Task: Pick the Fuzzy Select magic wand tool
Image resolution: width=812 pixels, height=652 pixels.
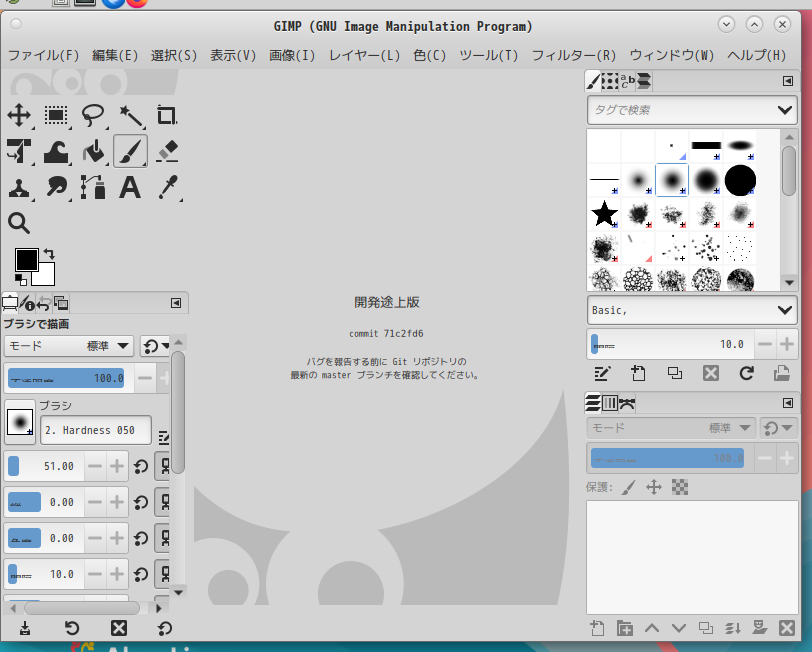Action: (130, 115)
